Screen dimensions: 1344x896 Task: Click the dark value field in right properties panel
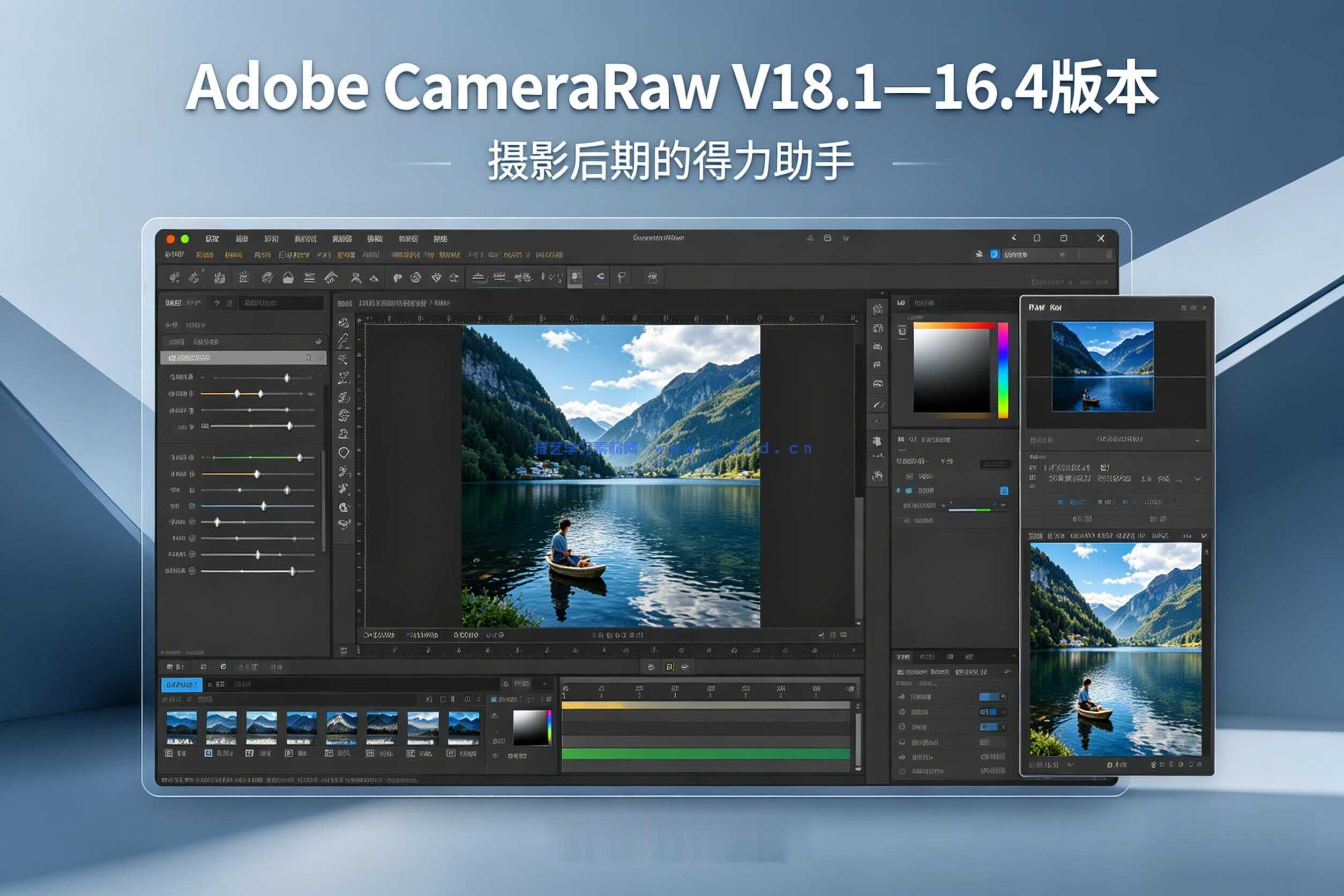995,464
